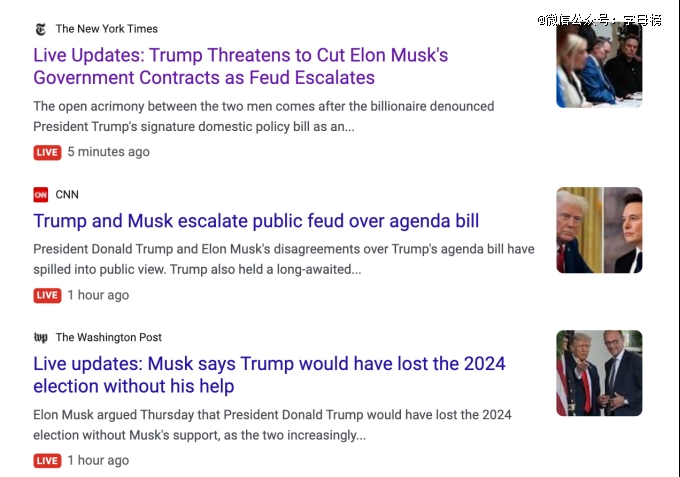Screen dimensions: 680x477
Task: Open the CNN Trump and Musk thumbnail
Action: [599, 230]
